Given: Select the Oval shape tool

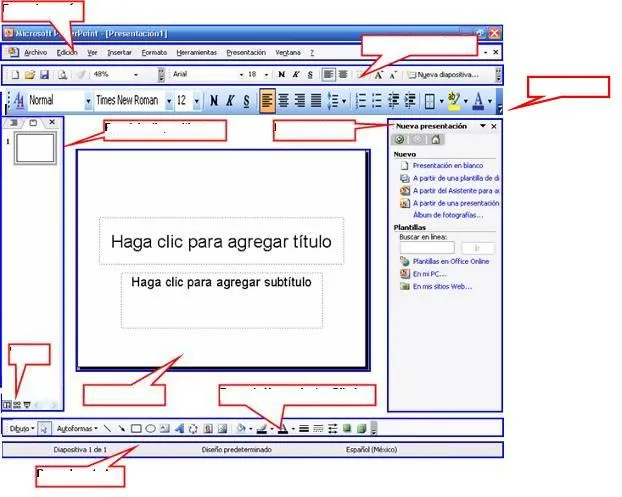Looking at the screenshot, I should pos(150,428).
